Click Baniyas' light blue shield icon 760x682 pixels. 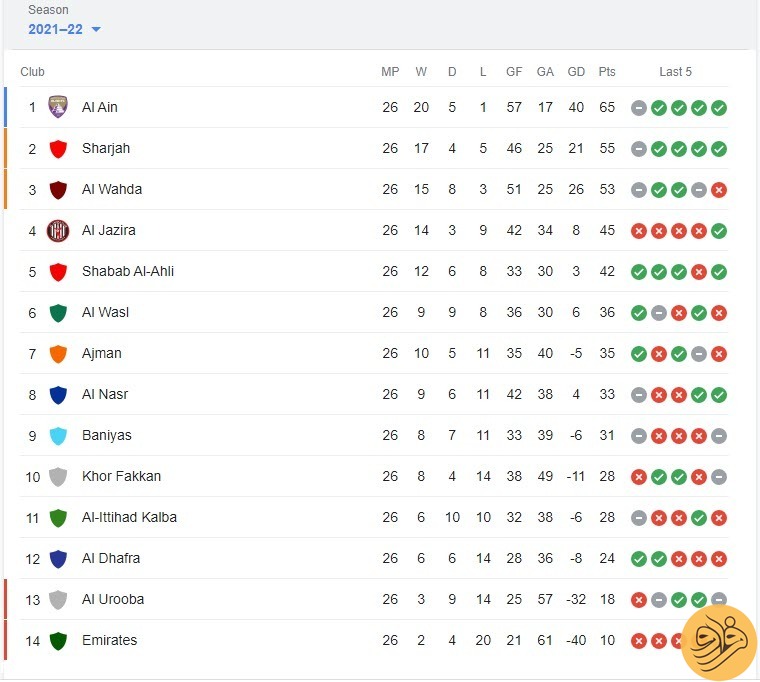coord(58,436)
